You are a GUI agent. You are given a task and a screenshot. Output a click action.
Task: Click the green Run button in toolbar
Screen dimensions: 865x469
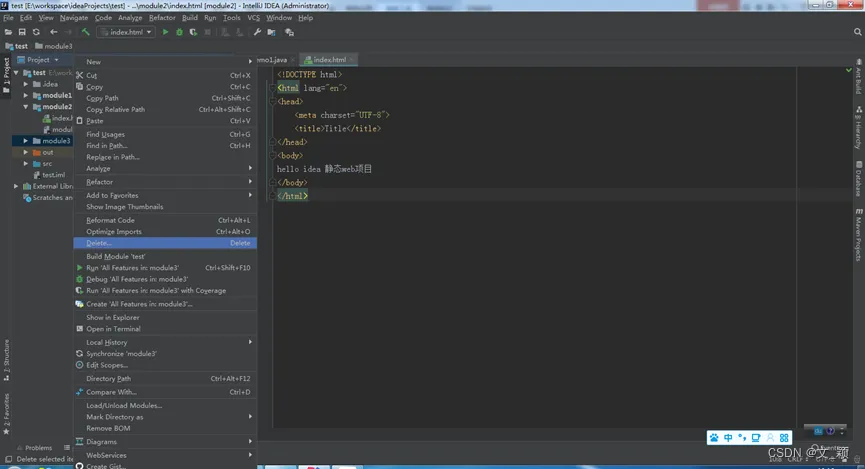click(166, 32)
